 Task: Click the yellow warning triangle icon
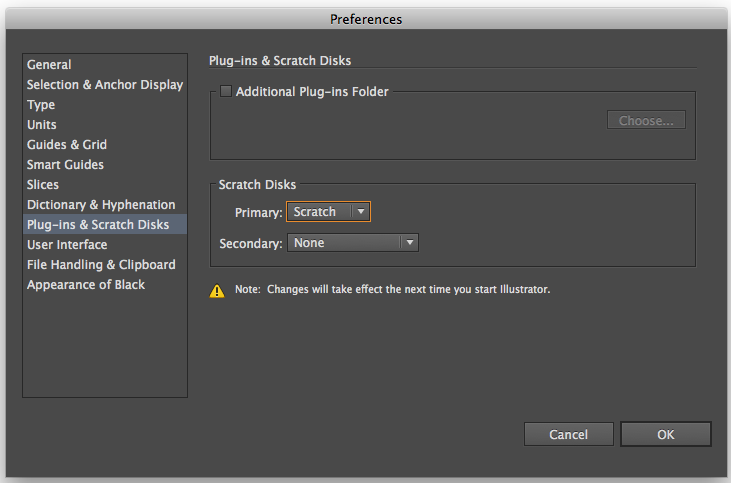tap(217, 291)
